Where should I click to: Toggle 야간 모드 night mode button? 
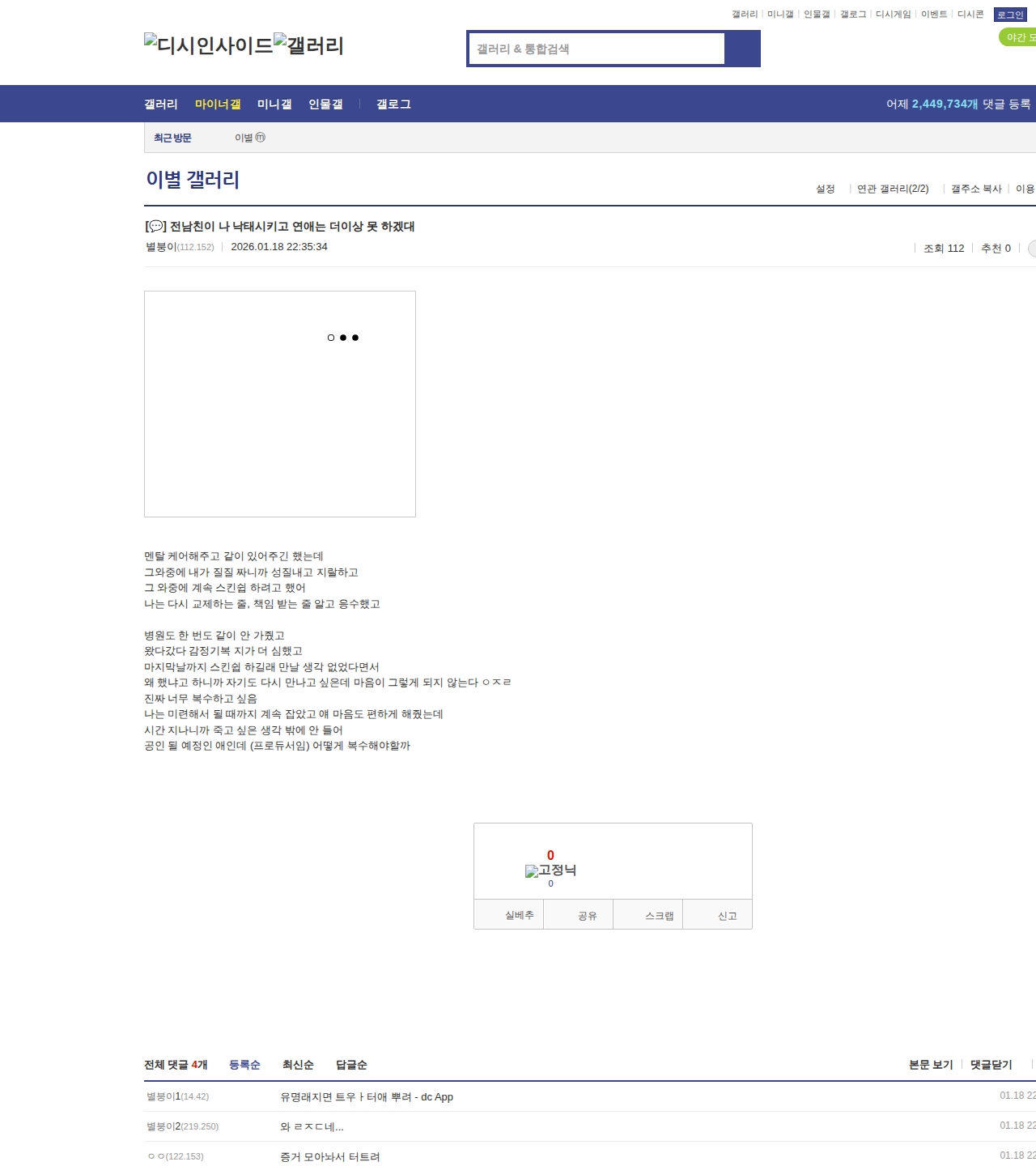click(x=1018, y=37)
